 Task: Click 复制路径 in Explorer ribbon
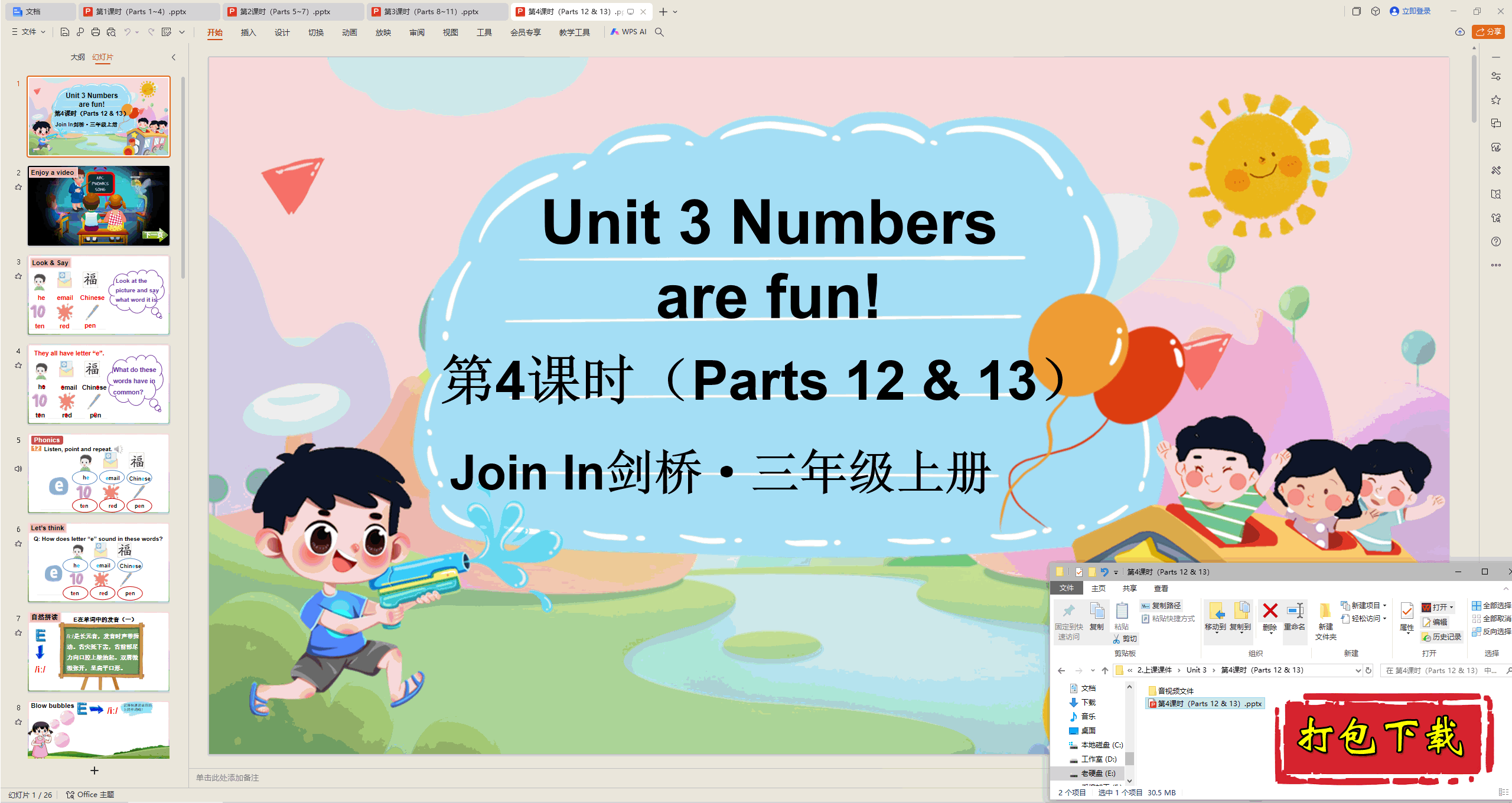click(1161, 605)
